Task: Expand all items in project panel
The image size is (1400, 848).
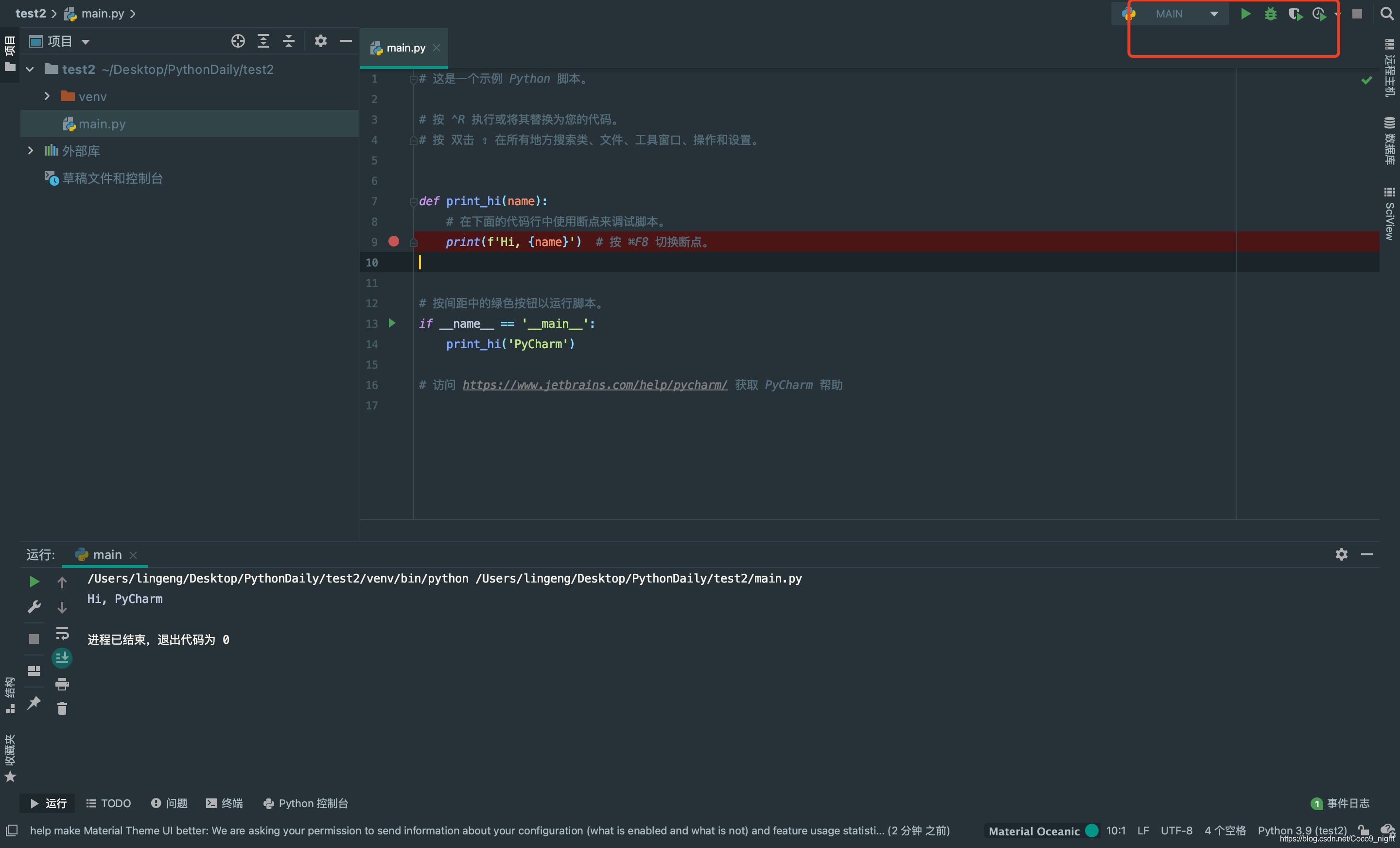Action: point(263,41)
